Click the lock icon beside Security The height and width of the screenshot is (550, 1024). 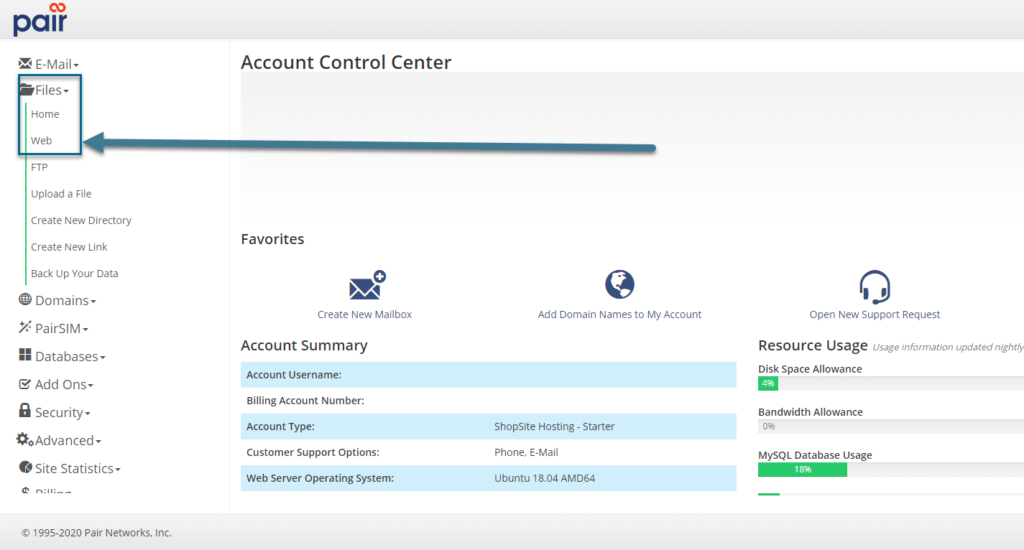click(x=25, y=411)
